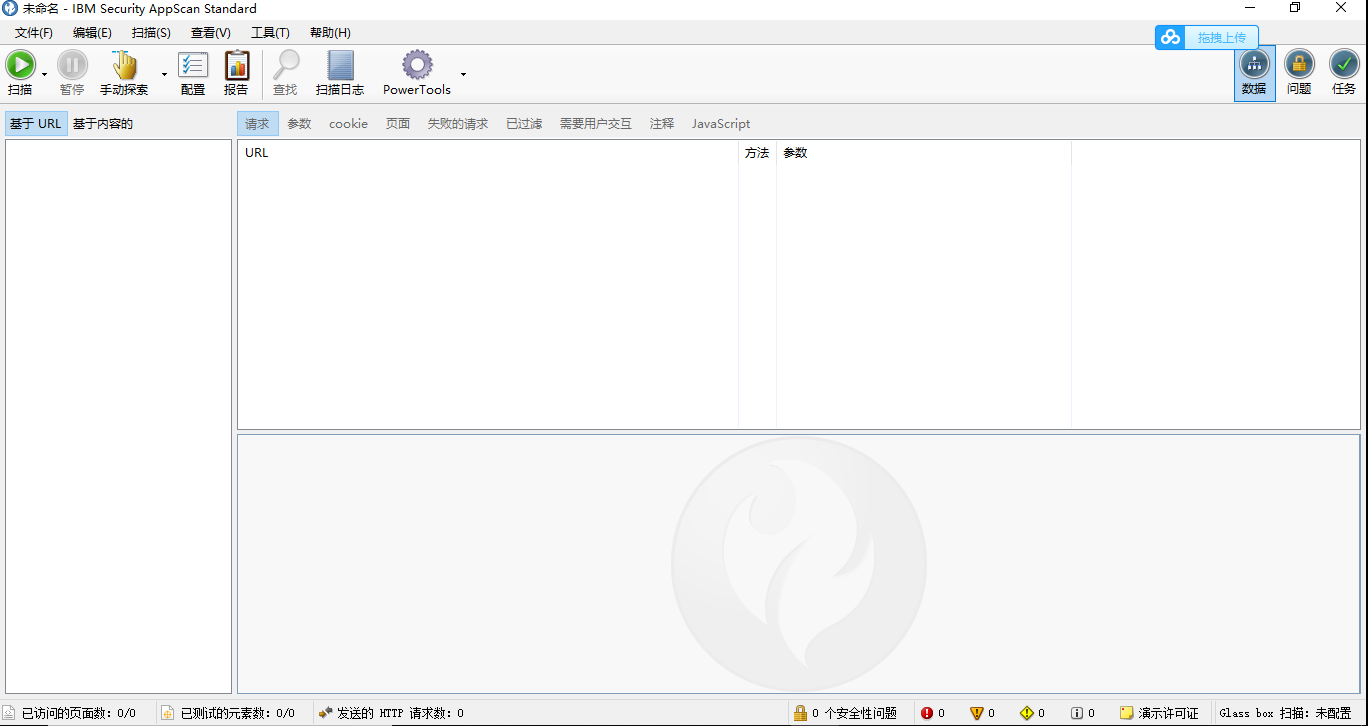Click the '已访问的页面数: 0/0' status text
Viewport: 1368px width, 726px height.
pyautogui.click(x=79, y=713)
